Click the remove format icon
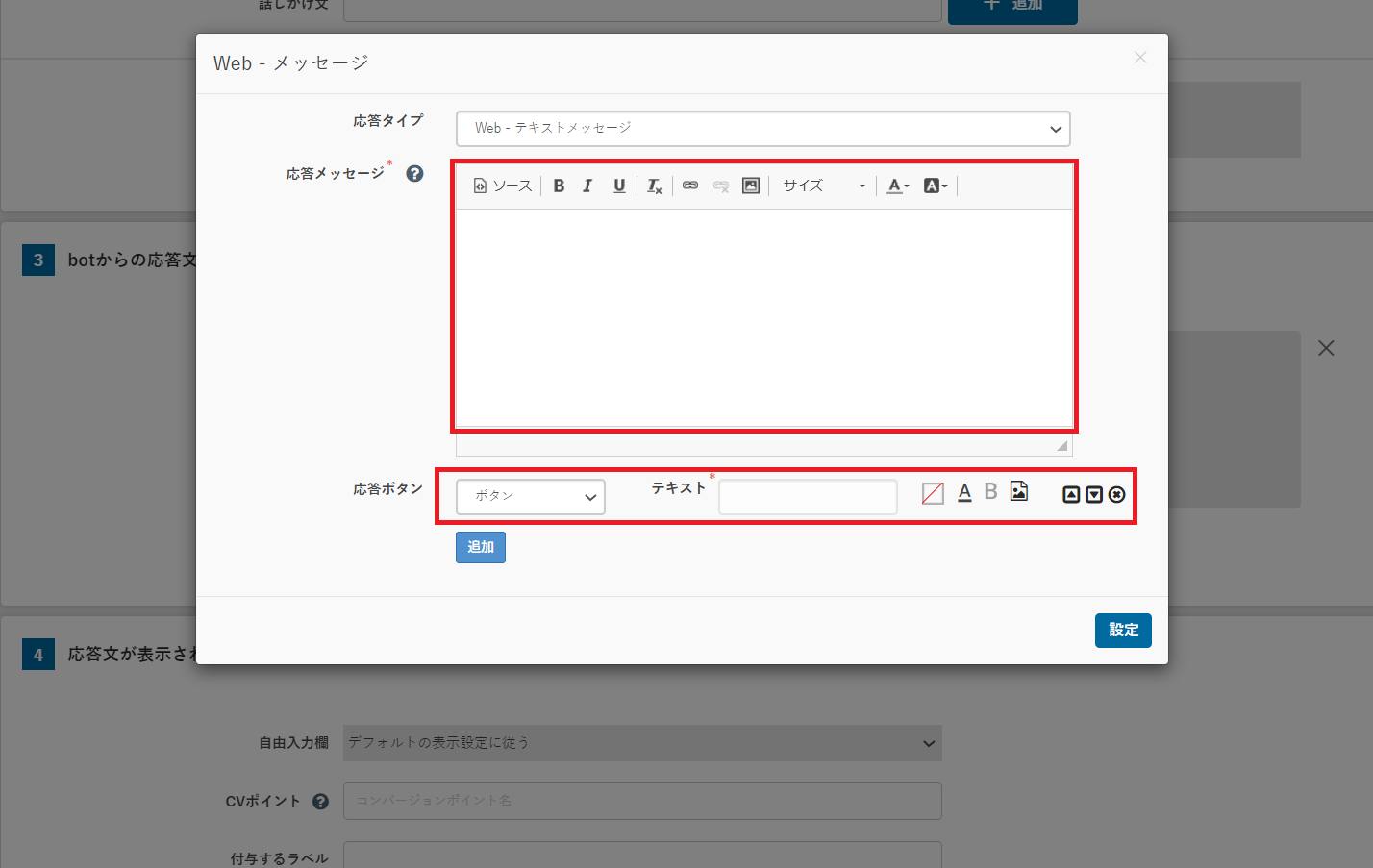This screenshot has height=868, width=1373. click(x=654, y=186)
